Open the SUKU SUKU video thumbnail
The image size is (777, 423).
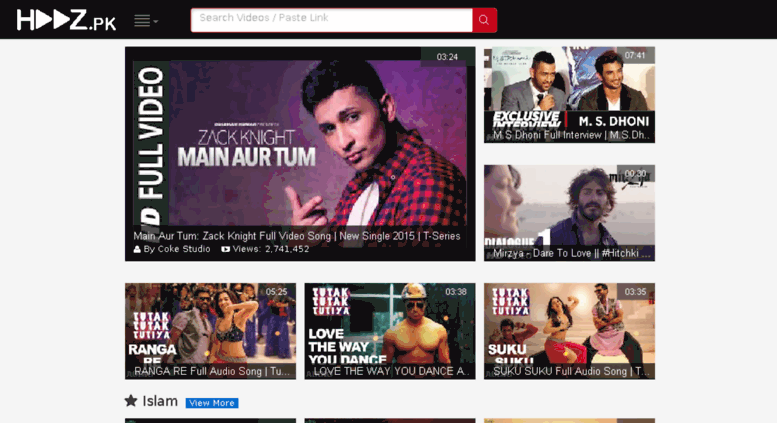[x=569, y=331]
